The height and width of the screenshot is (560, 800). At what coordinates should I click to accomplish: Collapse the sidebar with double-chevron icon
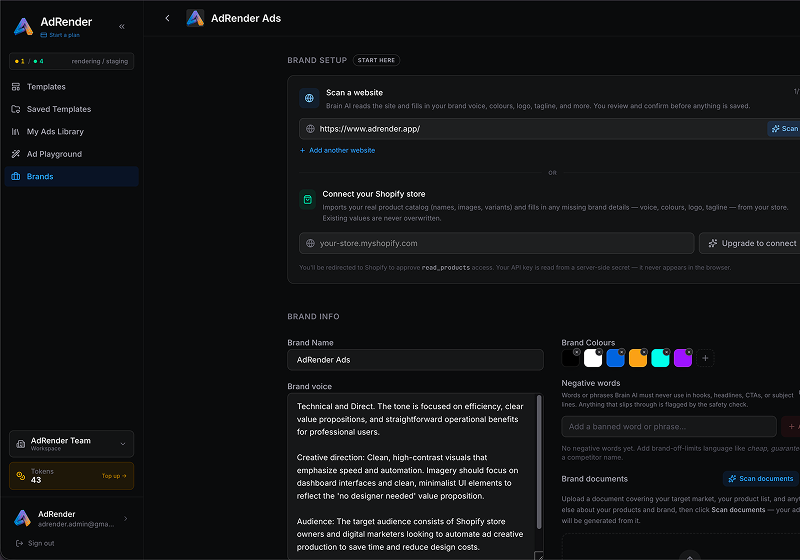tap(122, 27)
